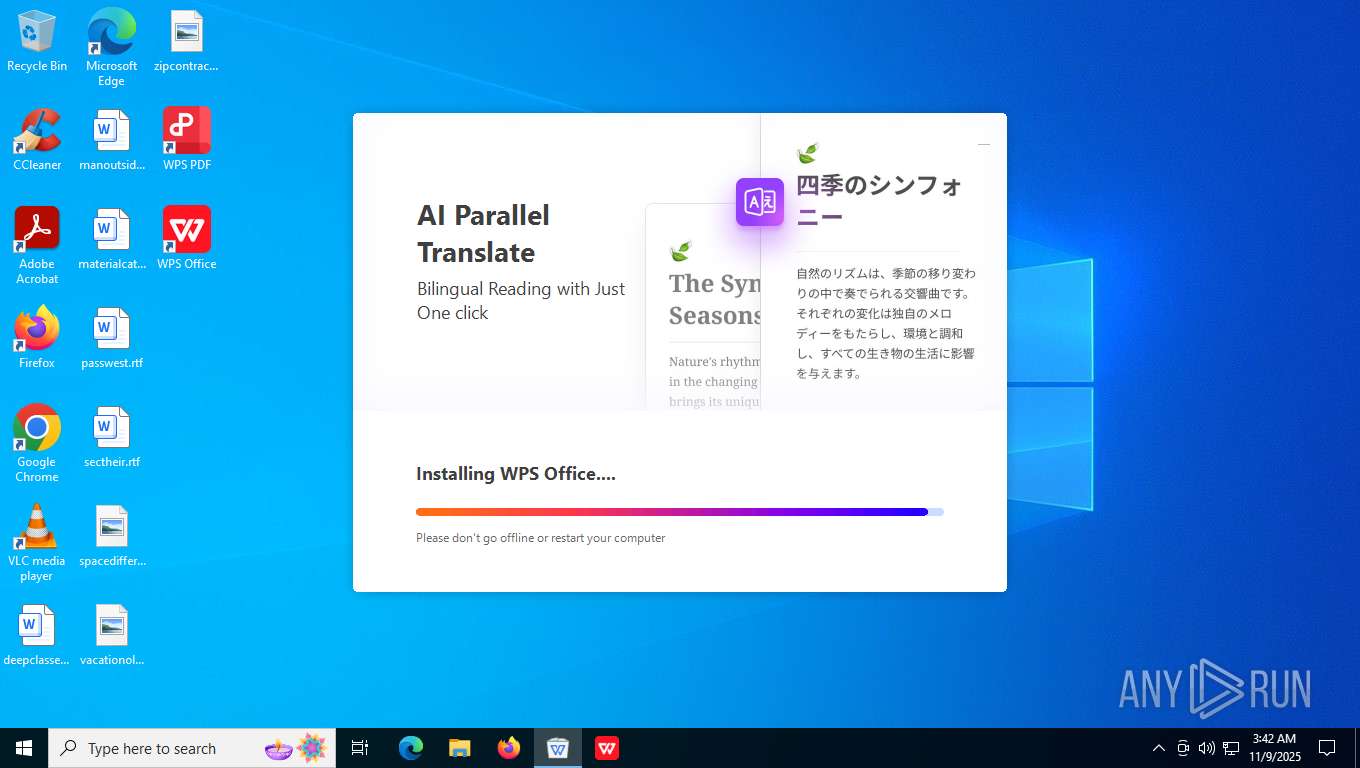1360x768 pixels.
Task: Open the notification center
Action: [x=1327, y=748]
